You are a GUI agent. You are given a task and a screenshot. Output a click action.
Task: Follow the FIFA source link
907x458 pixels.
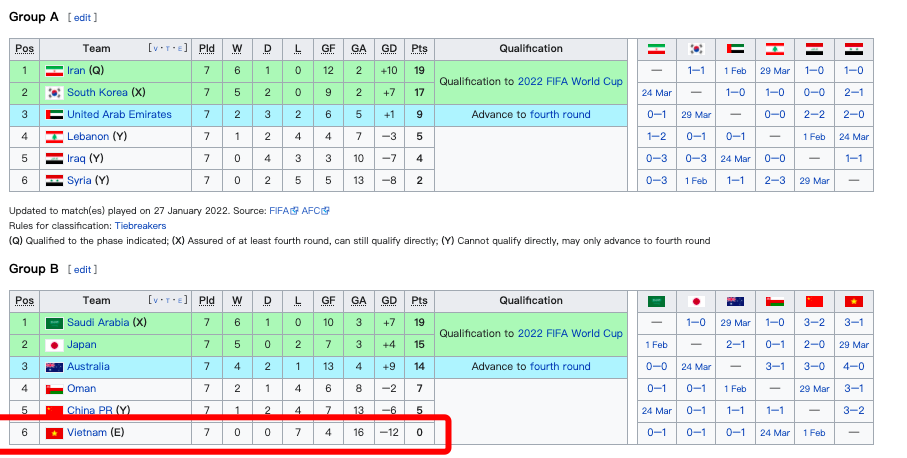[x=279, y=211]
